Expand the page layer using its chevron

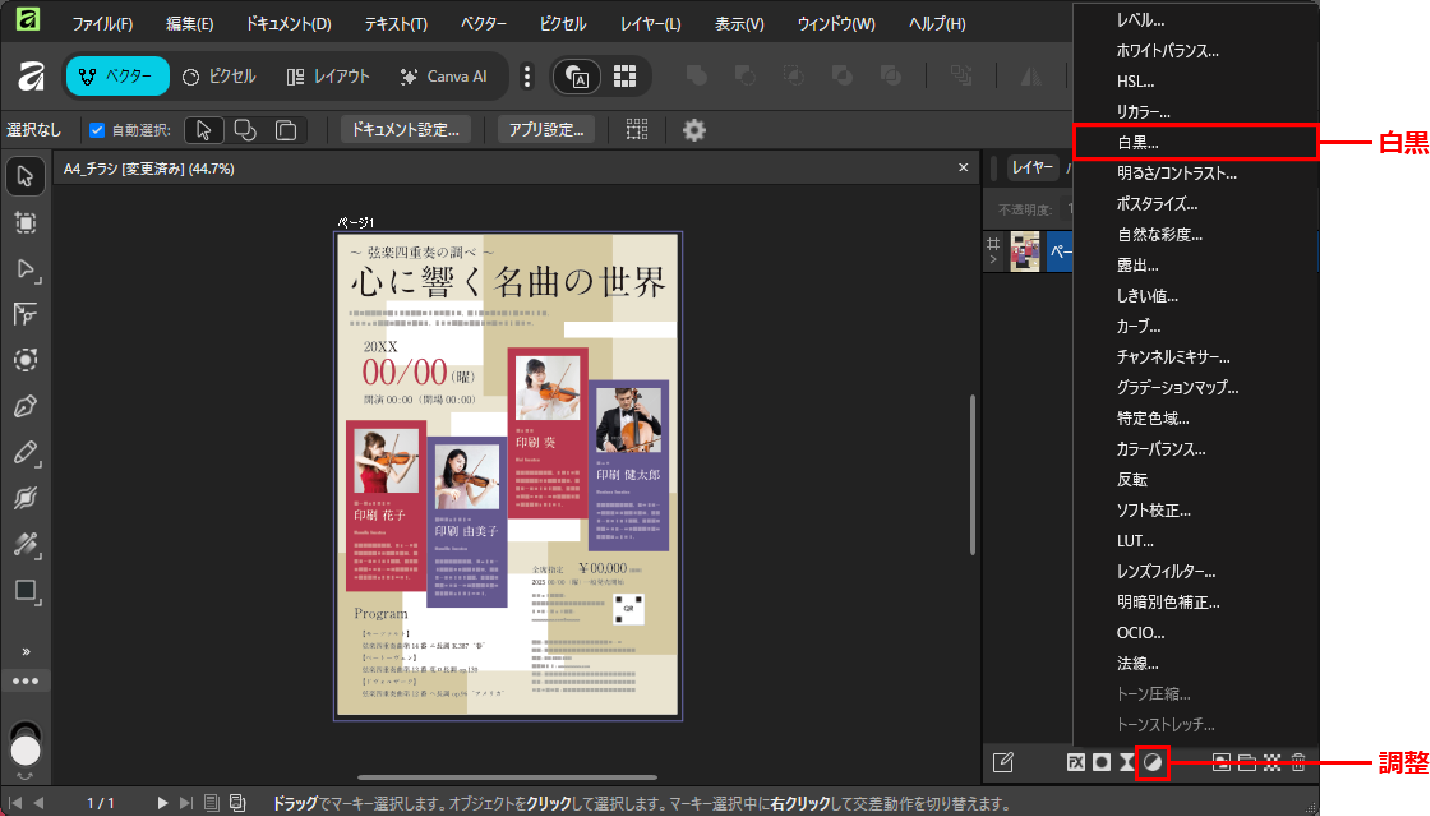(x=994, y=260)
